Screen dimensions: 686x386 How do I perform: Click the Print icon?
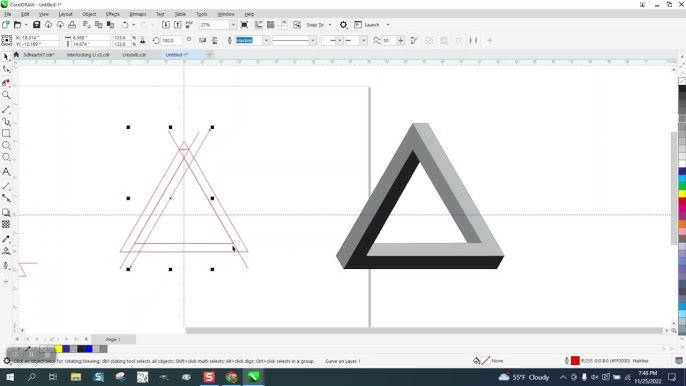[72, 25]
